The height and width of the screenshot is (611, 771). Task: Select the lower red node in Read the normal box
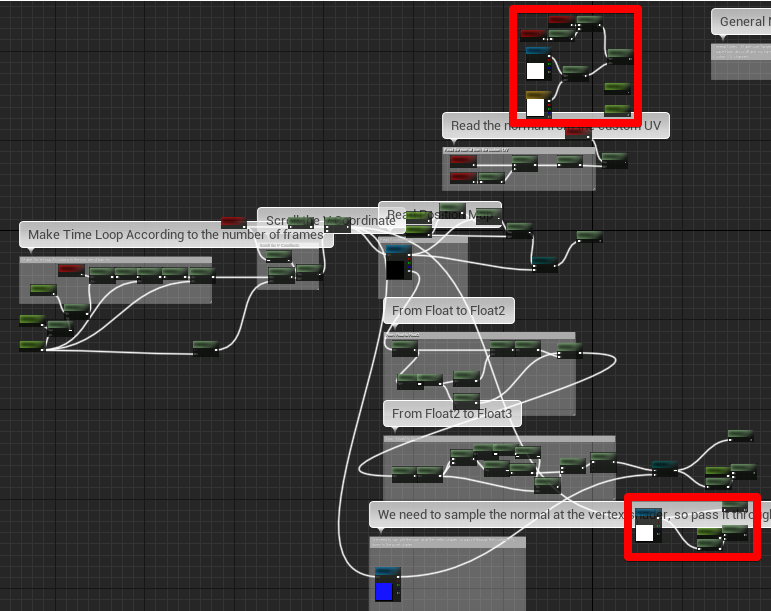463,177
